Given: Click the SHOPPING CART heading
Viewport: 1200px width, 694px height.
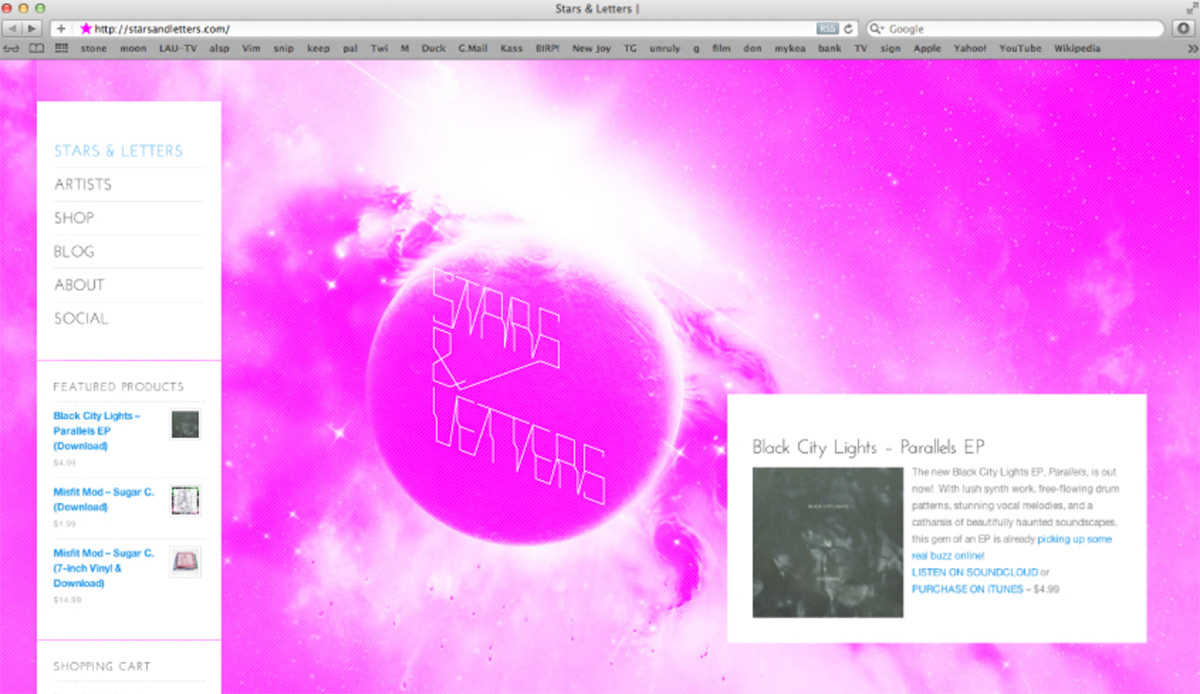Looking at the screenshot, I should pyautogui.click(x=102, y=666).
